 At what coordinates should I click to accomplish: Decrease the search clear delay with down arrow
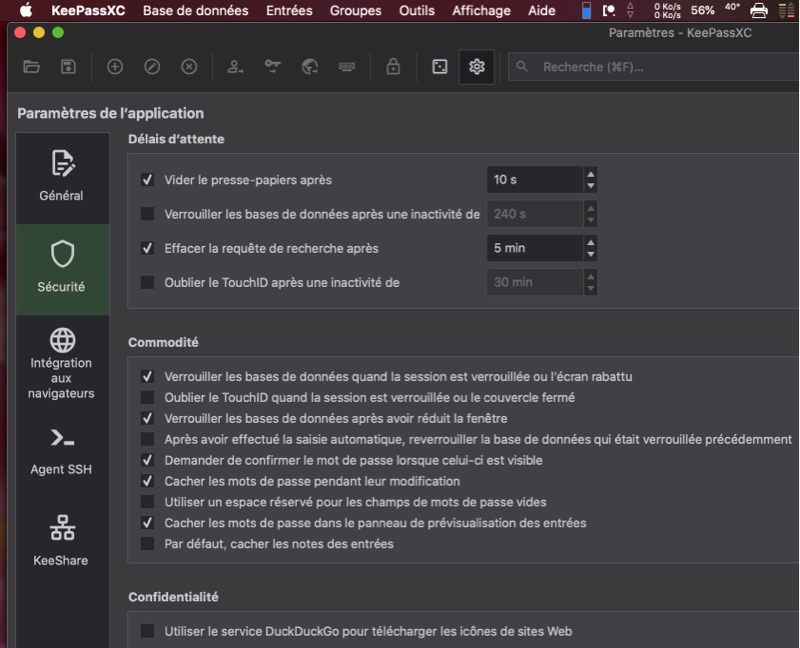point(591,254)
